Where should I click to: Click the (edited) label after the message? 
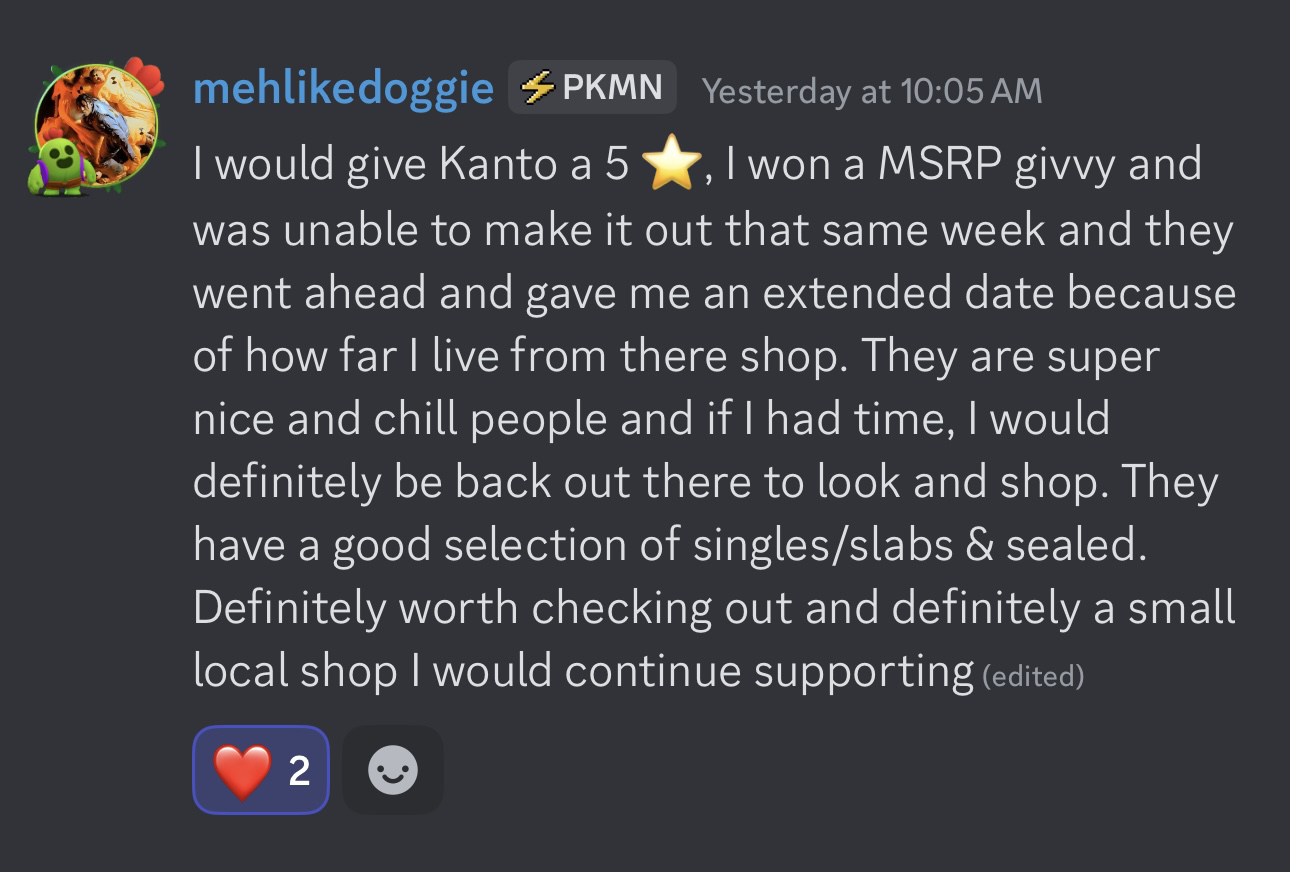[x=1033, y=677]
